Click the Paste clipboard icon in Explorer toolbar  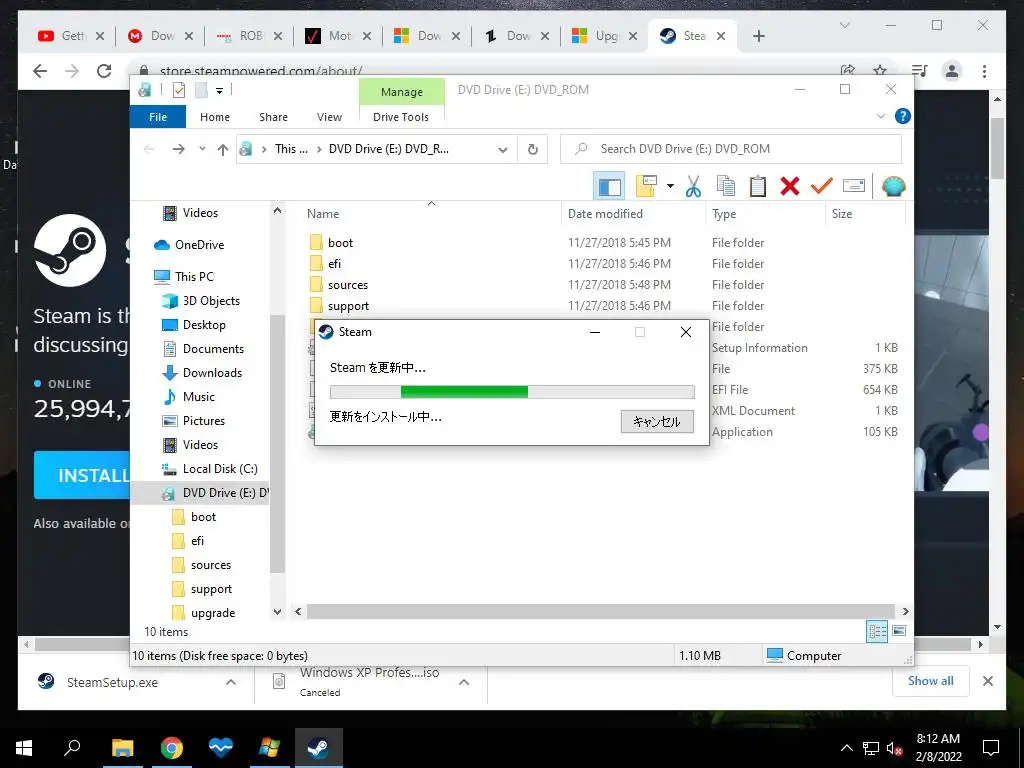coord(758,187)
